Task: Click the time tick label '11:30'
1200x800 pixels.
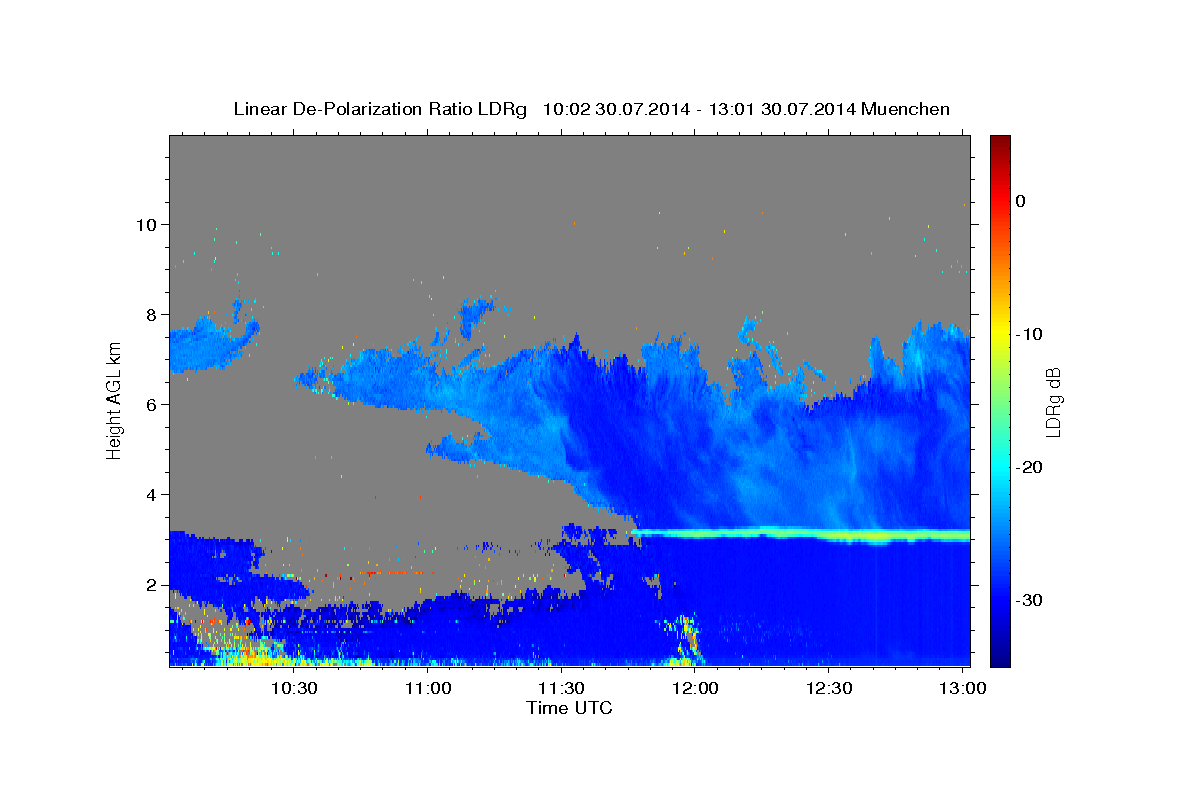Action: coord(561,688)
